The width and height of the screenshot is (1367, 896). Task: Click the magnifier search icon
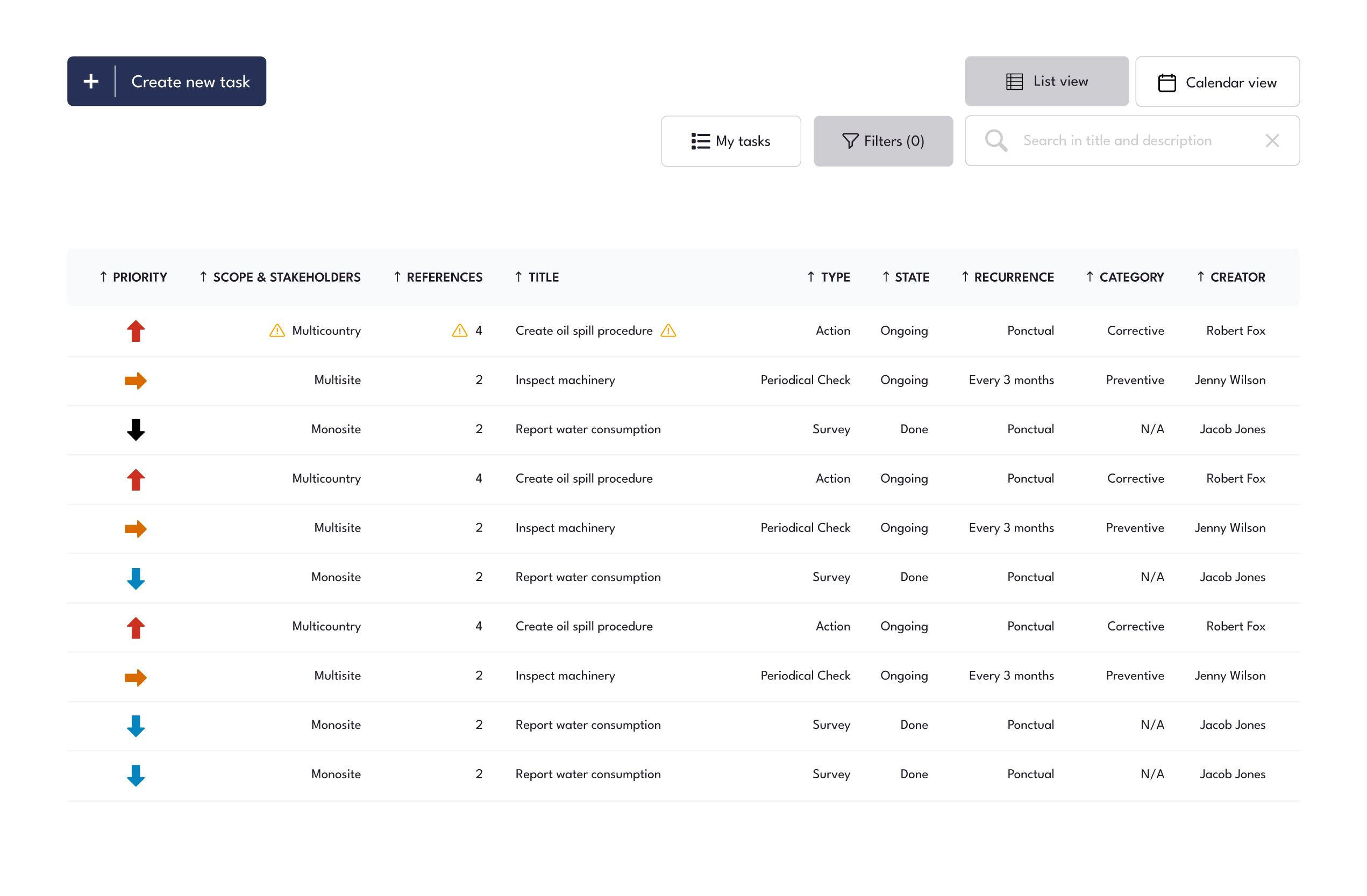point(995,141)
